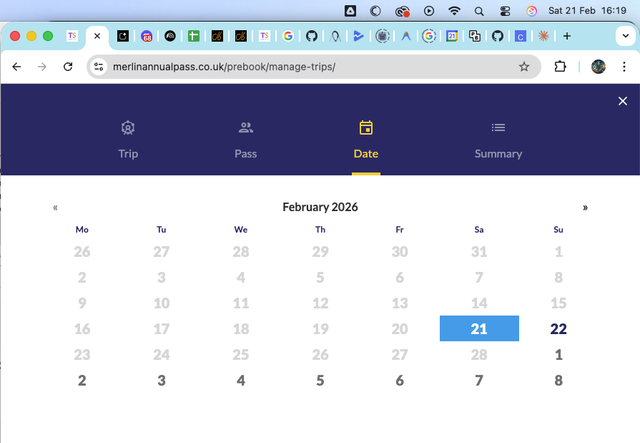Click the Summary step label
The width and height of the screenshot is (640, 443).
[x=498, y=154]
